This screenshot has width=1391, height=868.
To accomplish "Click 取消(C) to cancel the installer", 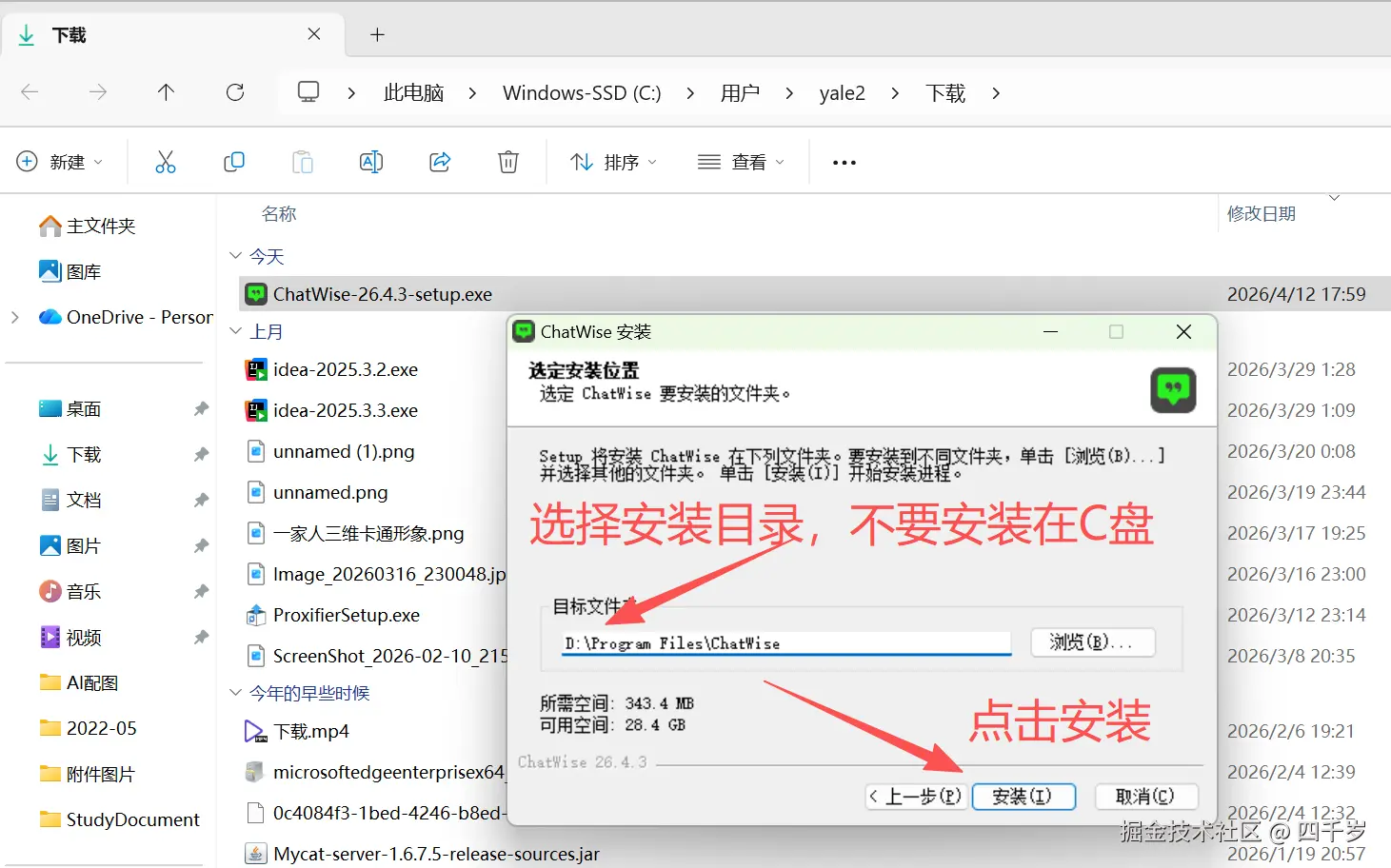I will 1145,797.
